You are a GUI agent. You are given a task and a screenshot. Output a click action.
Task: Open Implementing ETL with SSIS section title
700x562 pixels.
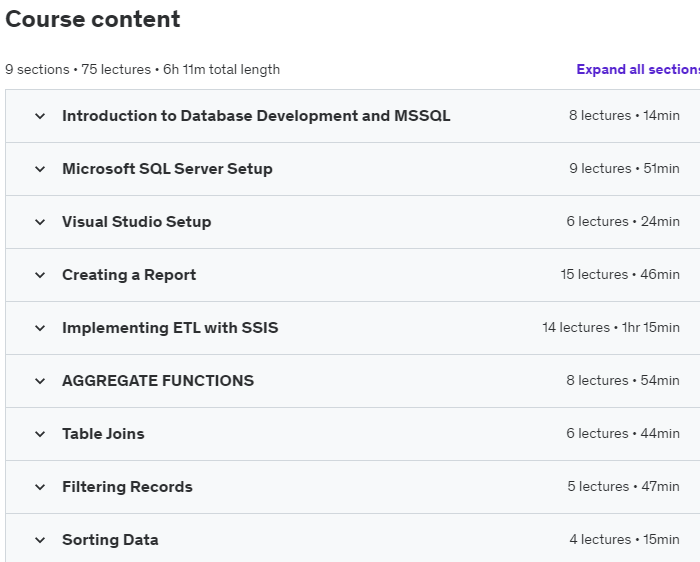(170, 328)
